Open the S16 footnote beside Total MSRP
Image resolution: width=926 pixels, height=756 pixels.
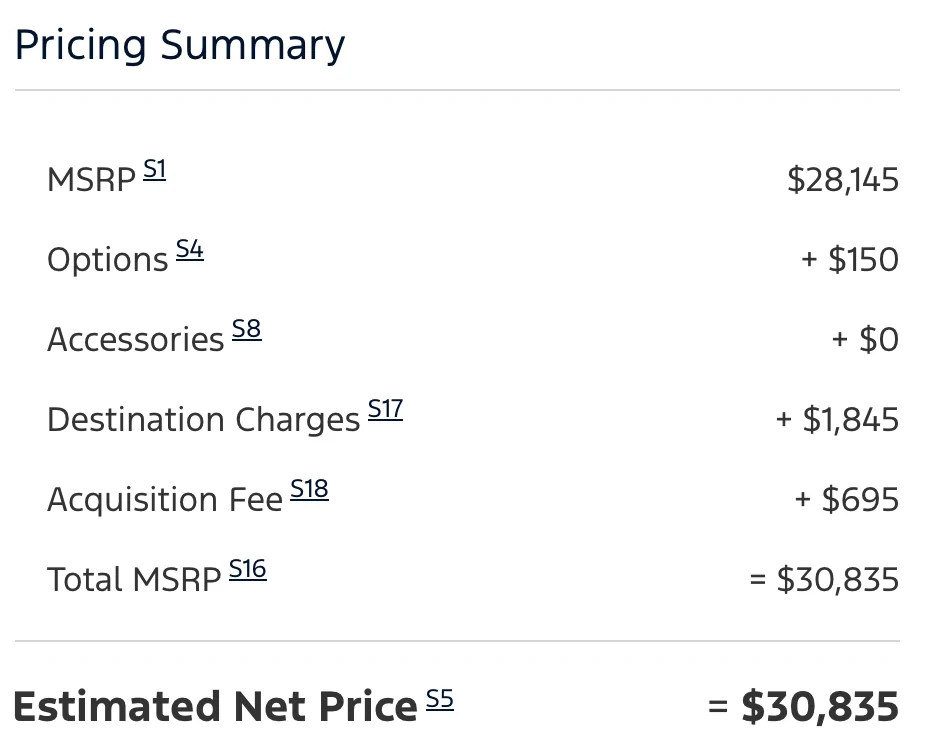click(x=247, y=569)
